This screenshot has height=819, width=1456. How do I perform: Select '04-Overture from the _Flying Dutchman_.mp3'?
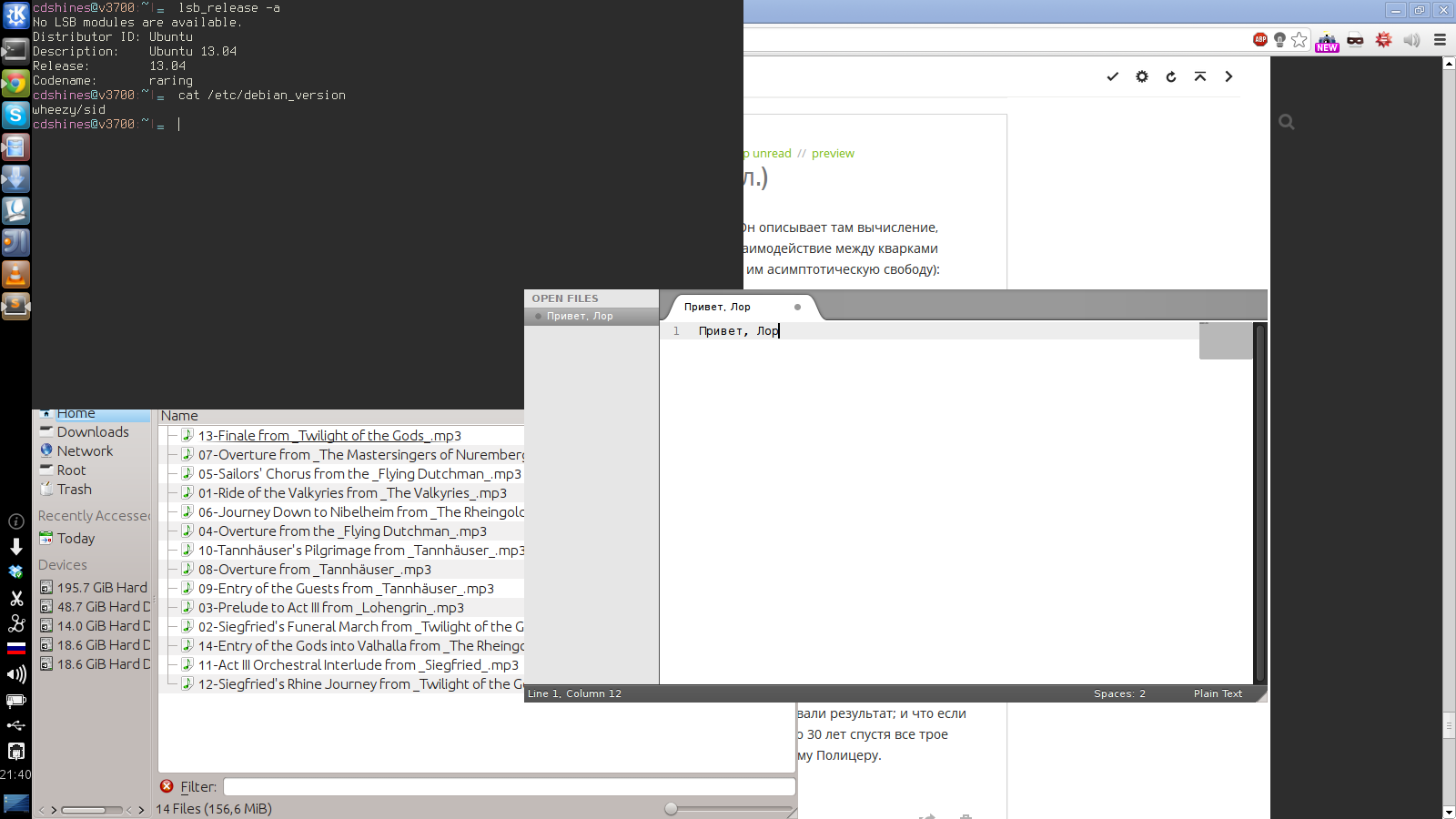pos(341,531)
